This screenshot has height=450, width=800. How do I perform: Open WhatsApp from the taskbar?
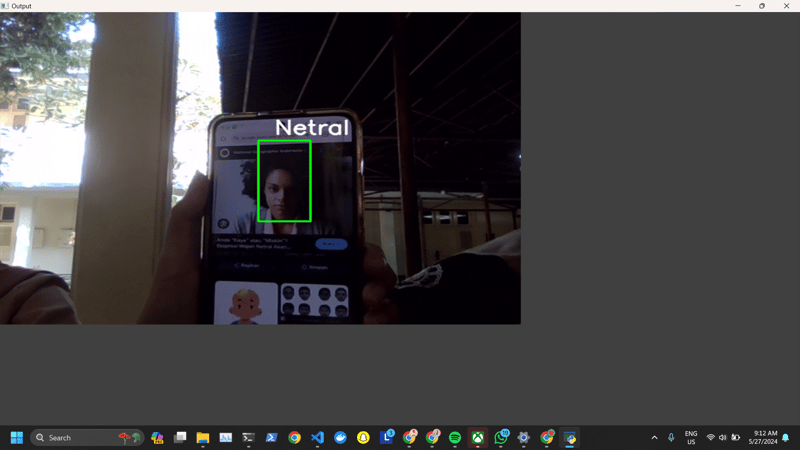coord(501,437)
